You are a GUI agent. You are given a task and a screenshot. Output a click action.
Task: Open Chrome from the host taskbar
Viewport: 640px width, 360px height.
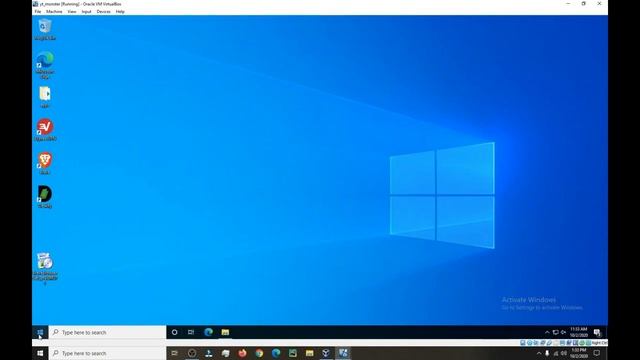pyautogui.click(x=259, y=353)
